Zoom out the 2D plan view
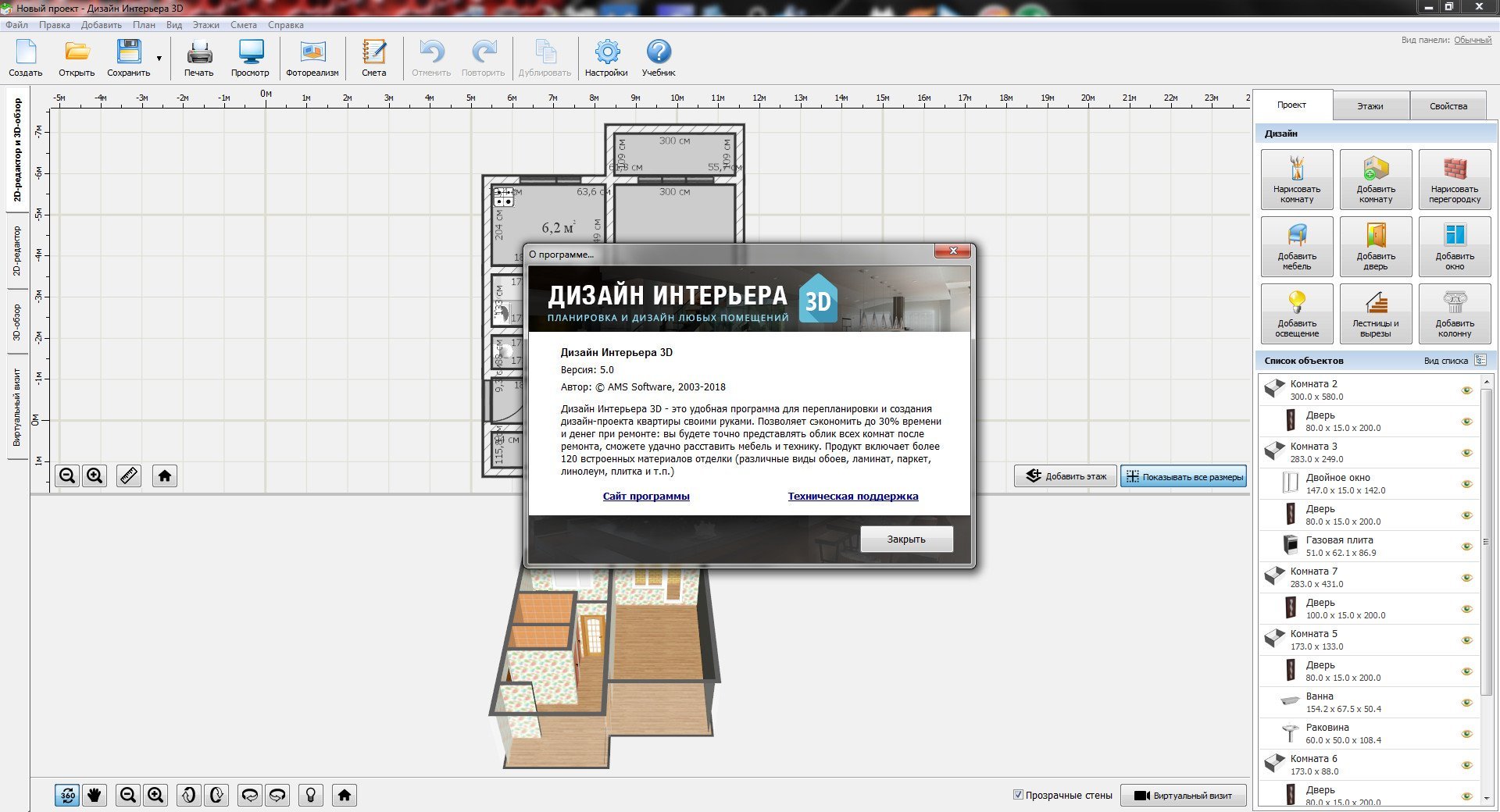1500x812 pixels. coord(68,475)
